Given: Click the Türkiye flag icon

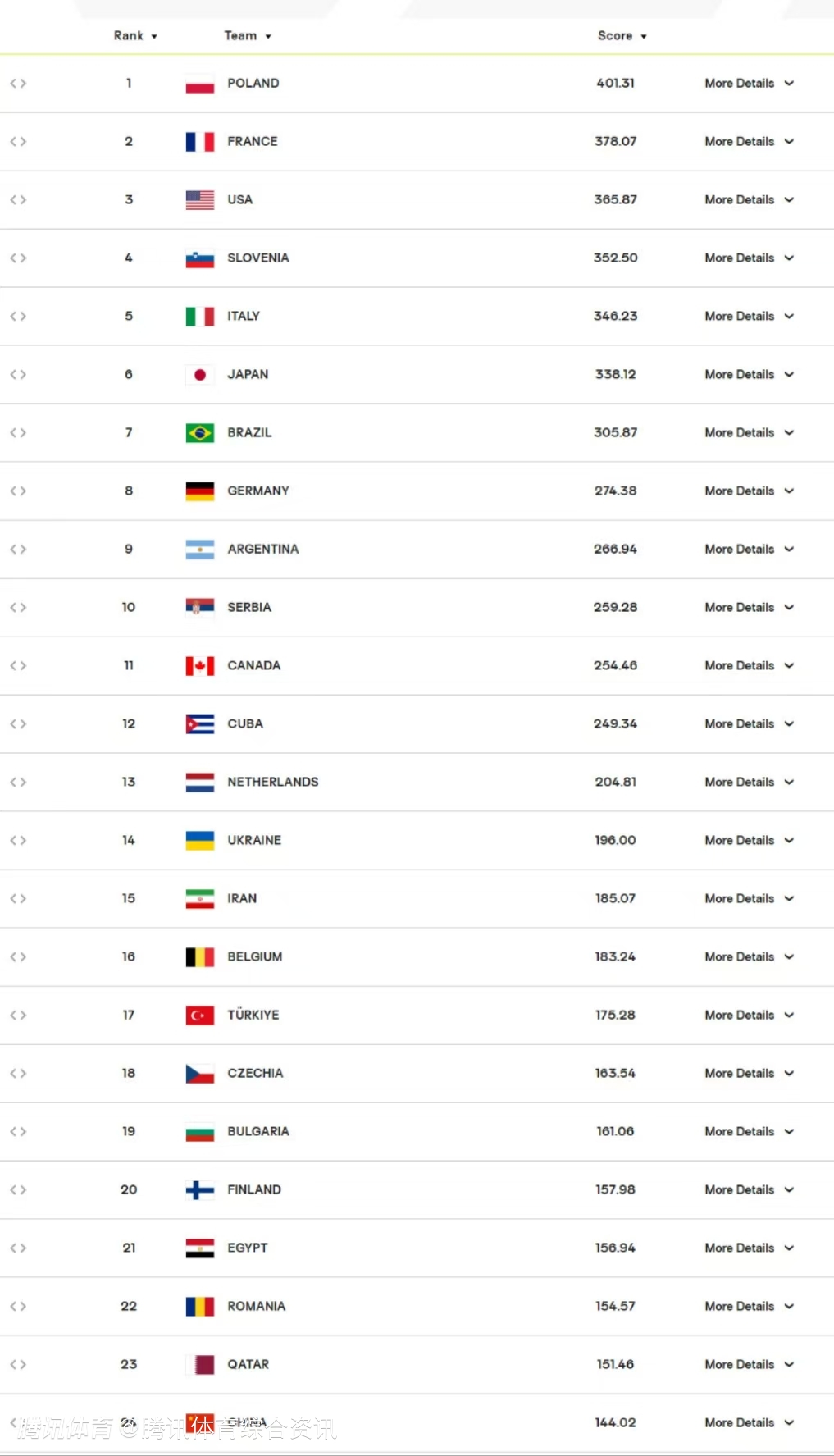Looking at the screenshot, I should 200,1016.
